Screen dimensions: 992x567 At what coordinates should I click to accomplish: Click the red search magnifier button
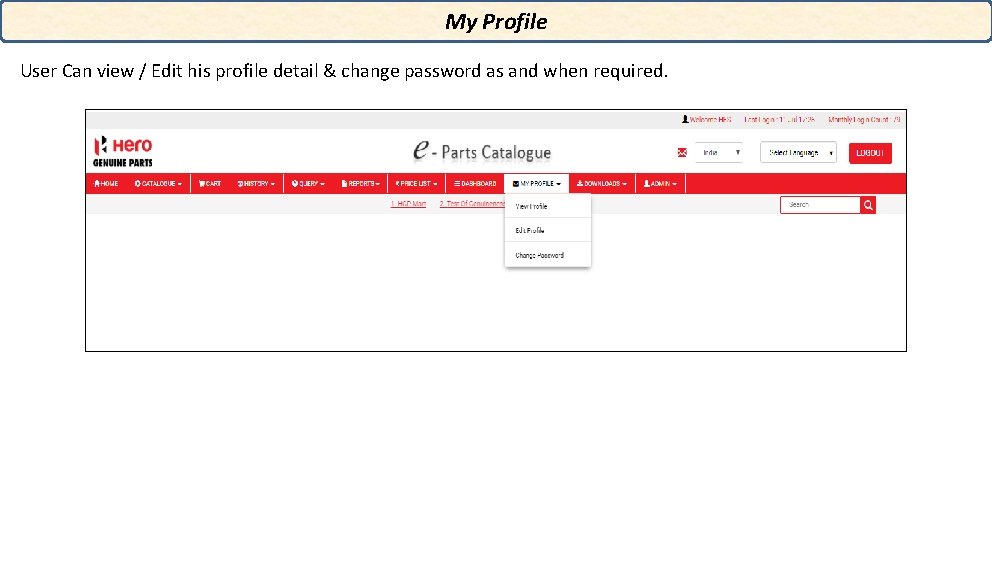868,205
